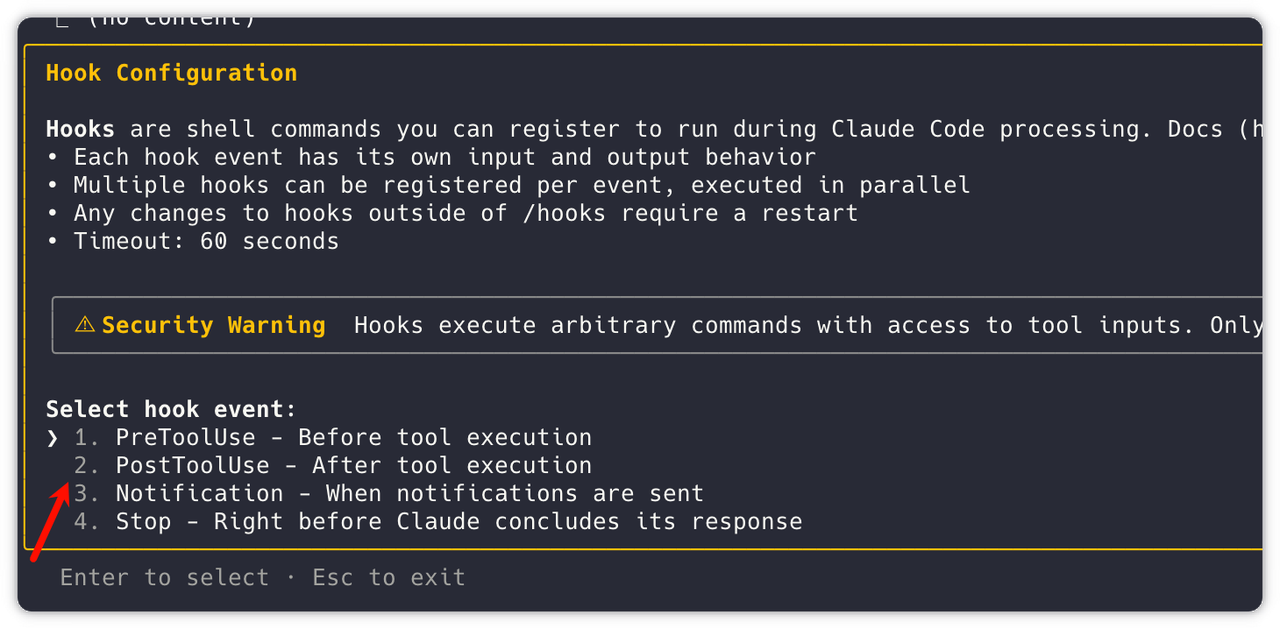Click the Security Warning label
Image resolution: width=1280 pixels, height=629 pixels.
point(213,325)
